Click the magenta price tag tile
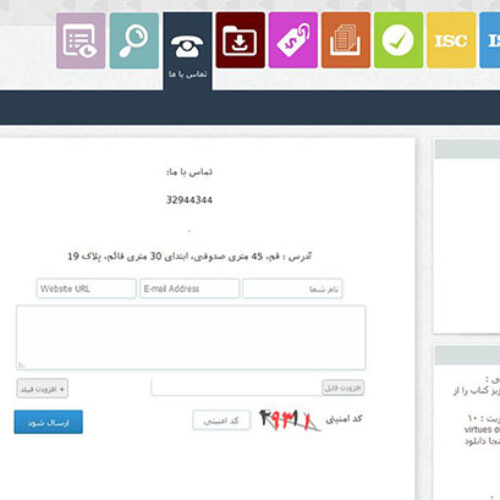The height and width of the screenshot is (500, 500). pyautogui.click(x=293, y=40)
